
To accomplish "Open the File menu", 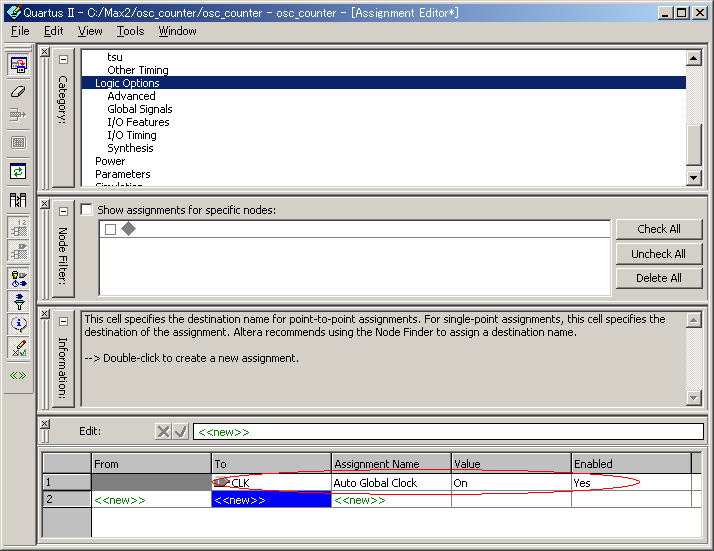I will pyautogui.click(x=20, y=31).
